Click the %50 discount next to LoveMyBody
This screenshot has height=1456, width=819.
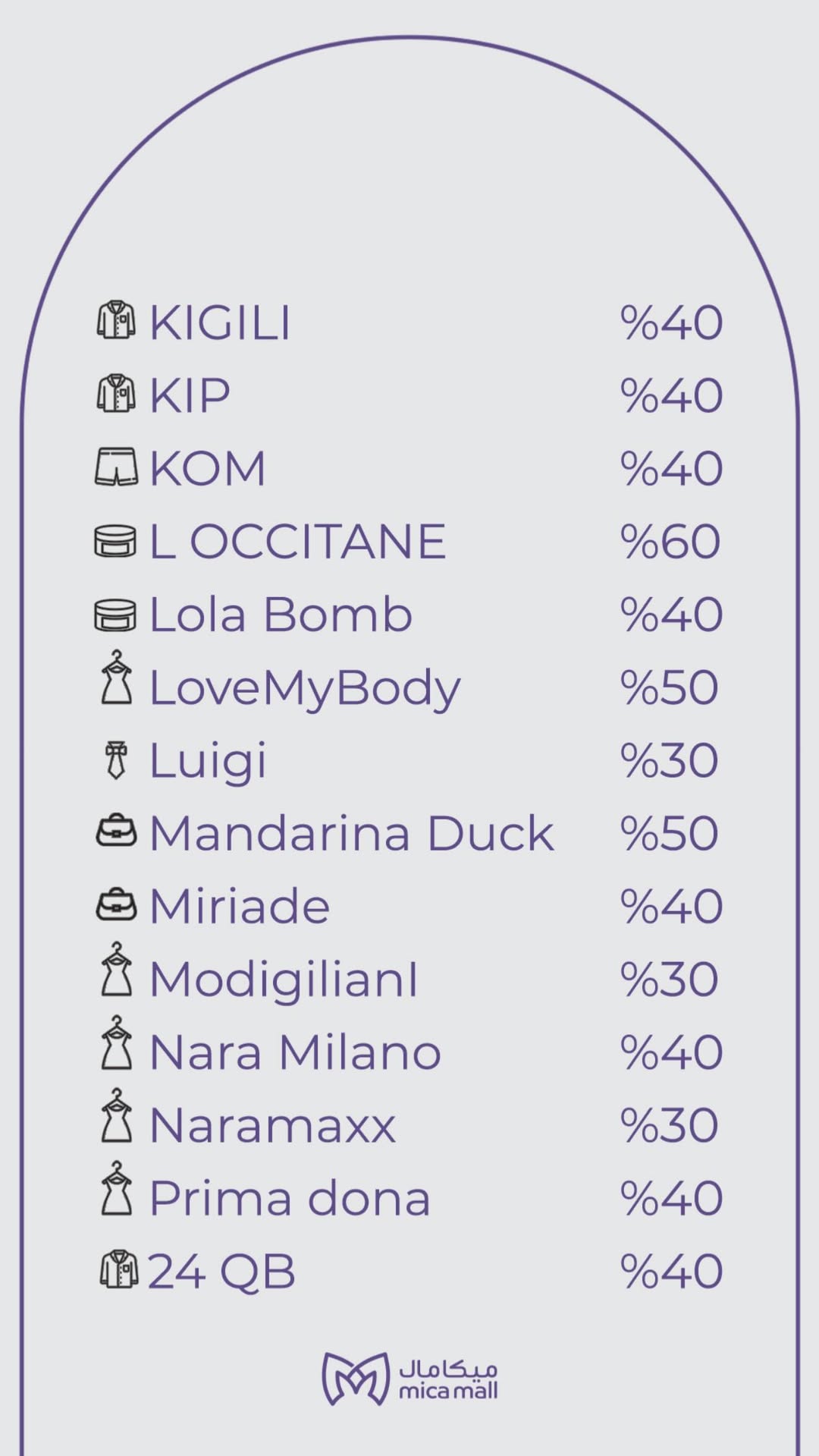point(670,687)
